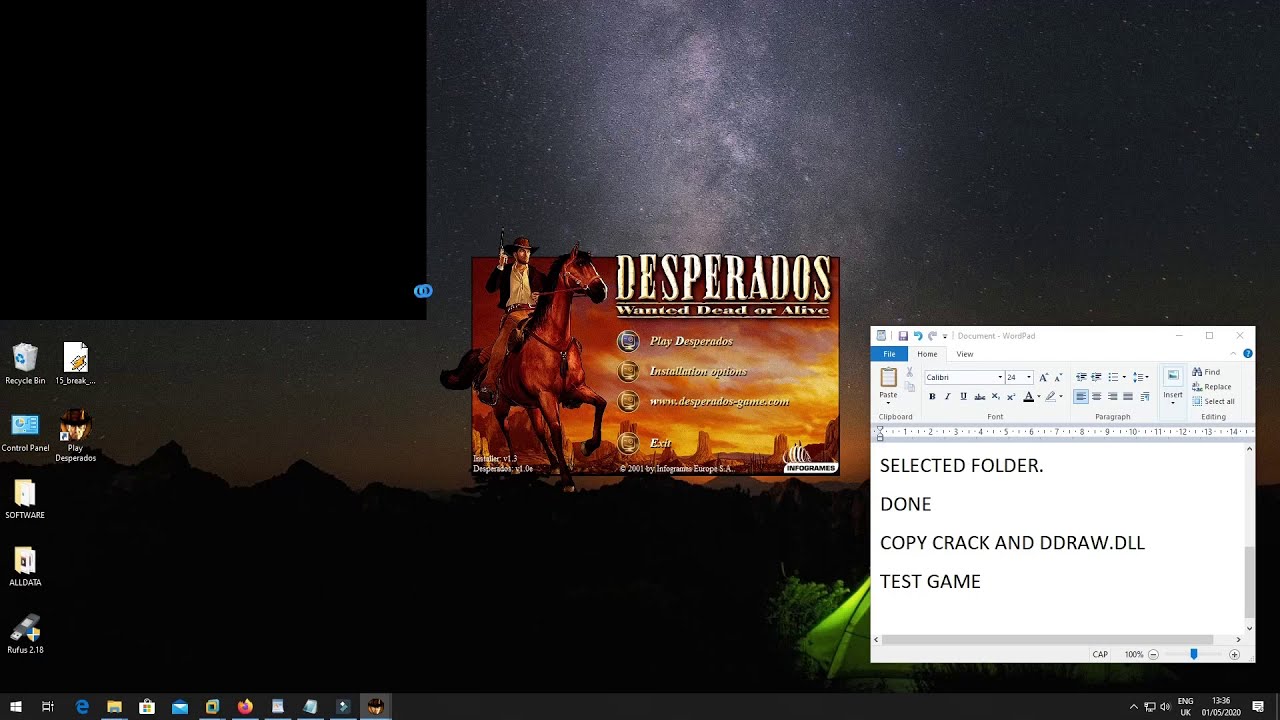Select the Control Panel desktop icon

click(25, 432)
